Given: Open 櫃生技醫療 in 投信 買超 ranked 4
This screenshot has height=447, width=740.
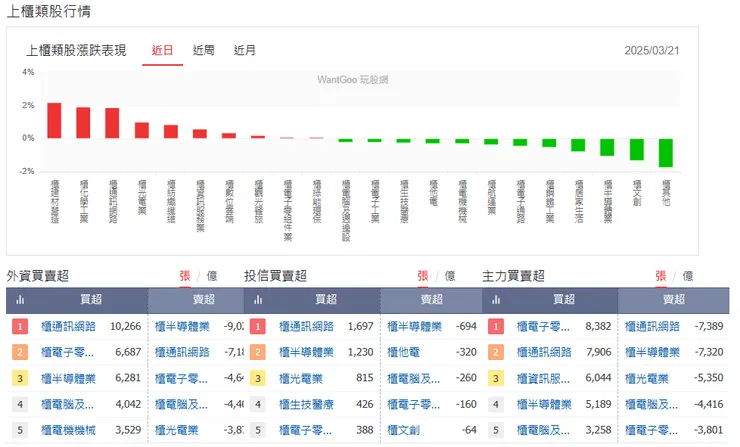Looking at the screenshot, I should (306, 405).
